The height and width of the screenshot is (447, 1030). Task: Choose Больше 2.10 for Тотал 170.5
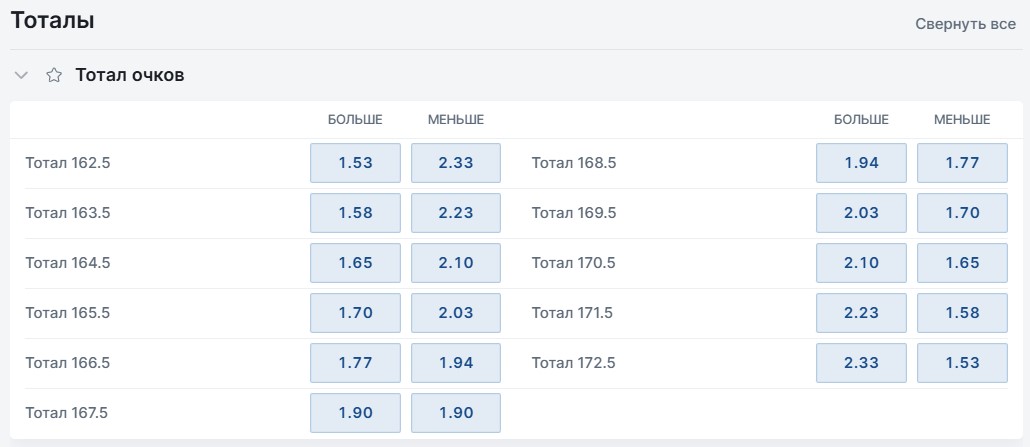pos(861,263)
